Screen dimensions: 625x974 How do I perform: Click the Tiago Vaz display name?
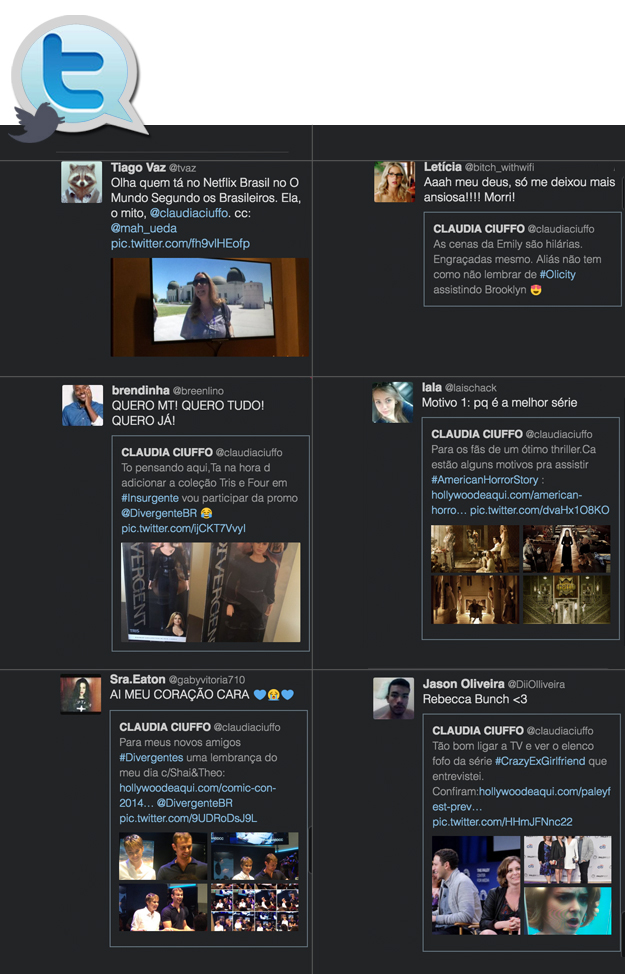click(x=136, y=167)
